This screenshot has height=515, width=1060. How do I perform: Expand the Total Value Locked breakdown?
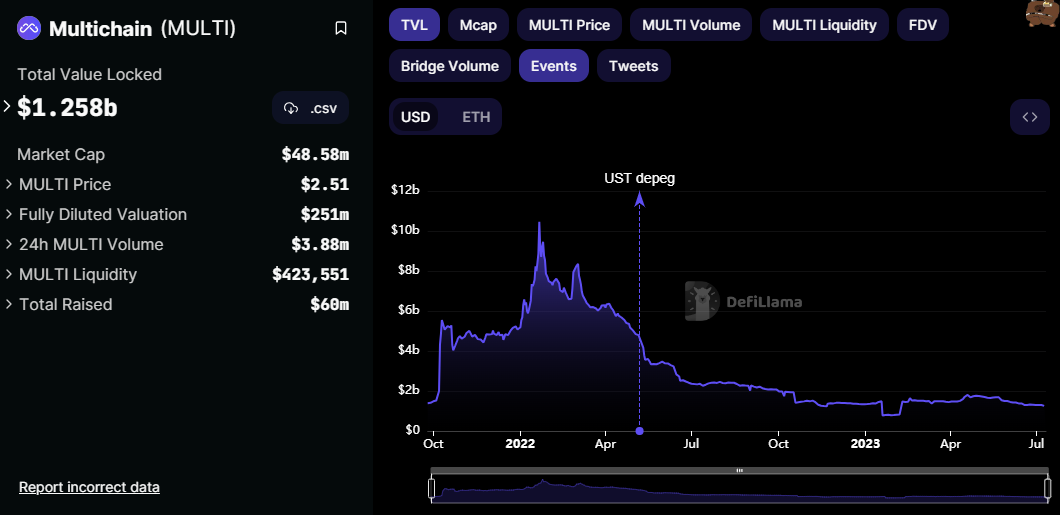[x=7, y=106]
